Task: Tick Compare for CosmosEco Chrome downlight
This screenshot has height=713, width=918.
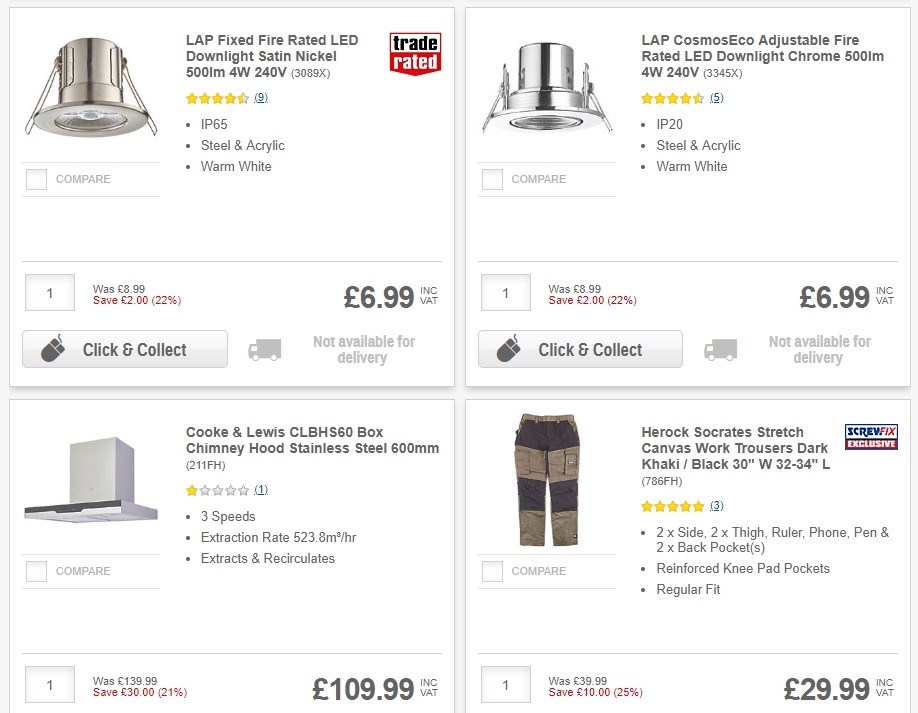Action: coord(492,180)
